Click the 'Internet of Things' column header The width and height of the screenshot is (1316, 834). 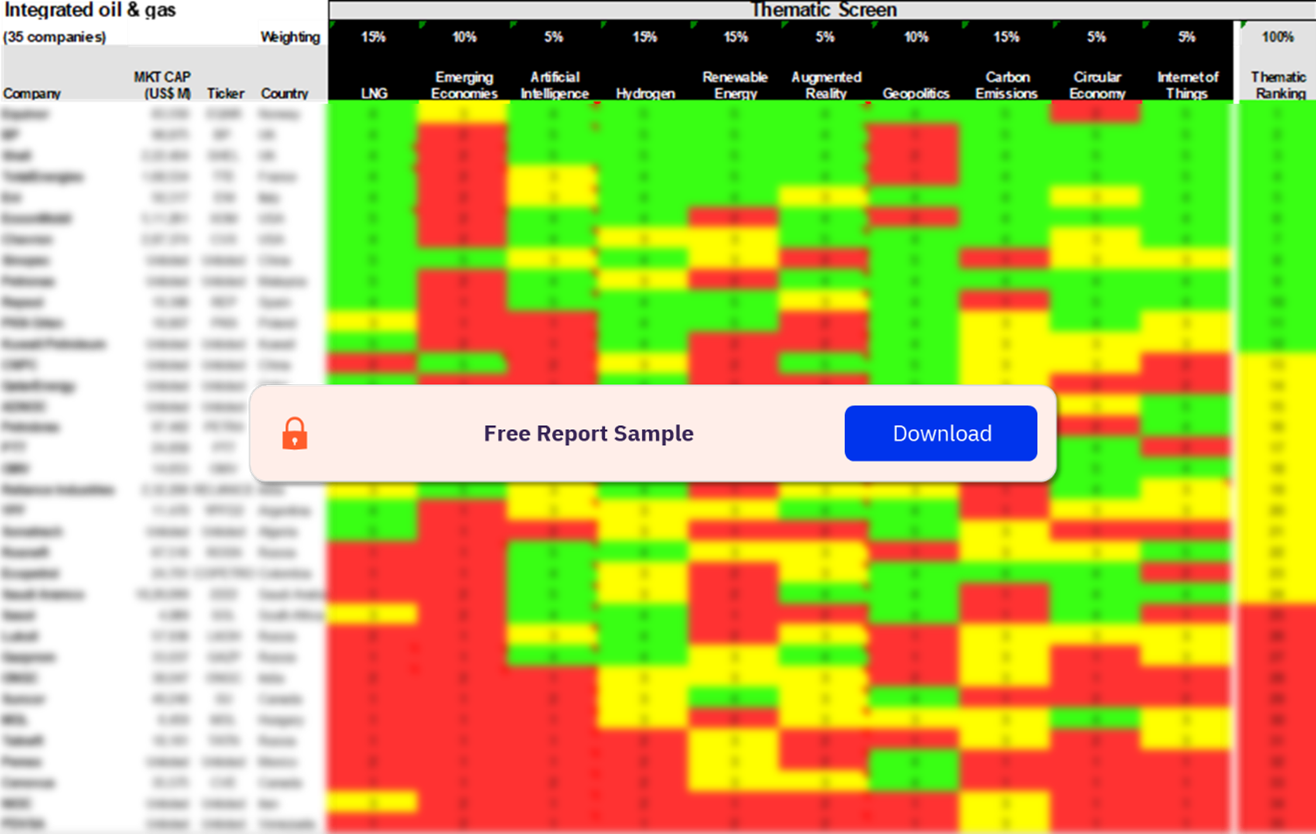pos(1188,85)
